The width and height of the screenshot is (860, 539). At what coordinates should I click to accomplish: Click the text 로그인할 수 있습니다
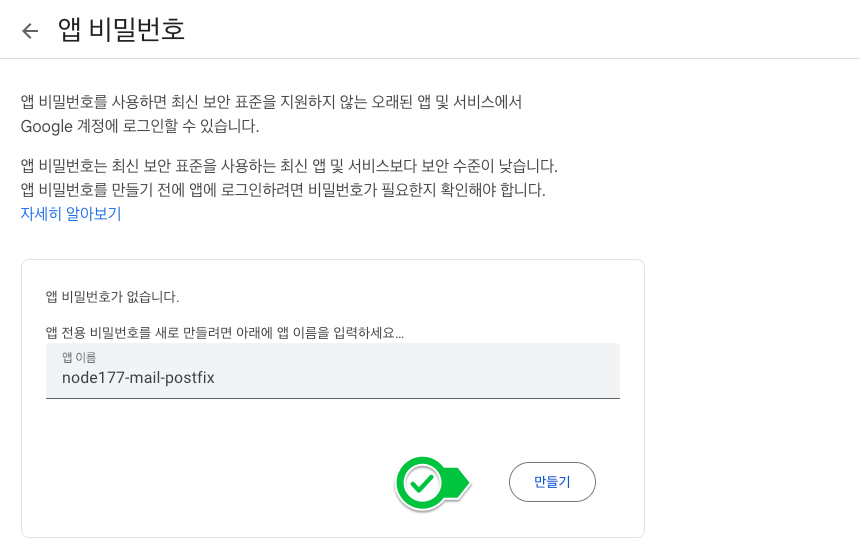click(x=190, y=127)
